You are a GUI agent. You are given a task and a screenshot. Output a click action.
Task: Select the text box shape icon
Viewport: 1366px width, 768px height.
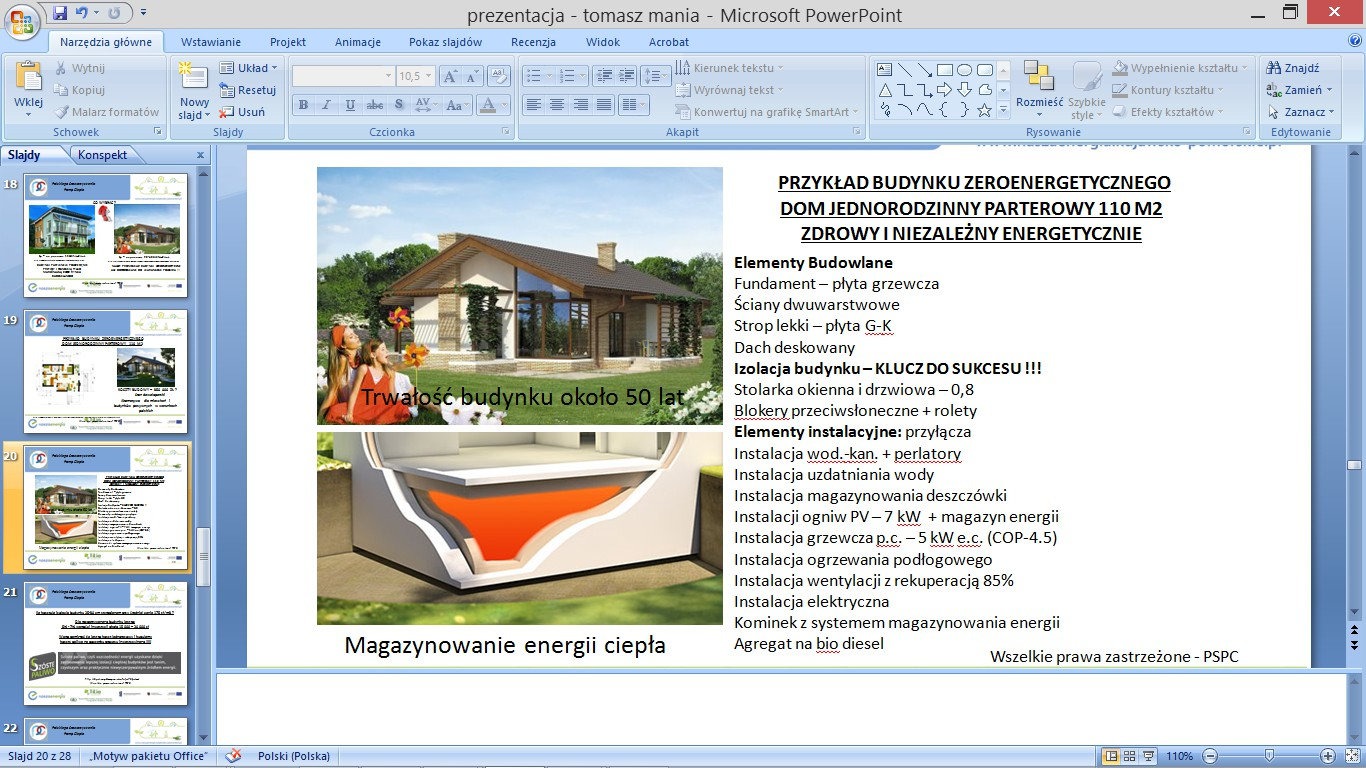click(x=884, y=69)
